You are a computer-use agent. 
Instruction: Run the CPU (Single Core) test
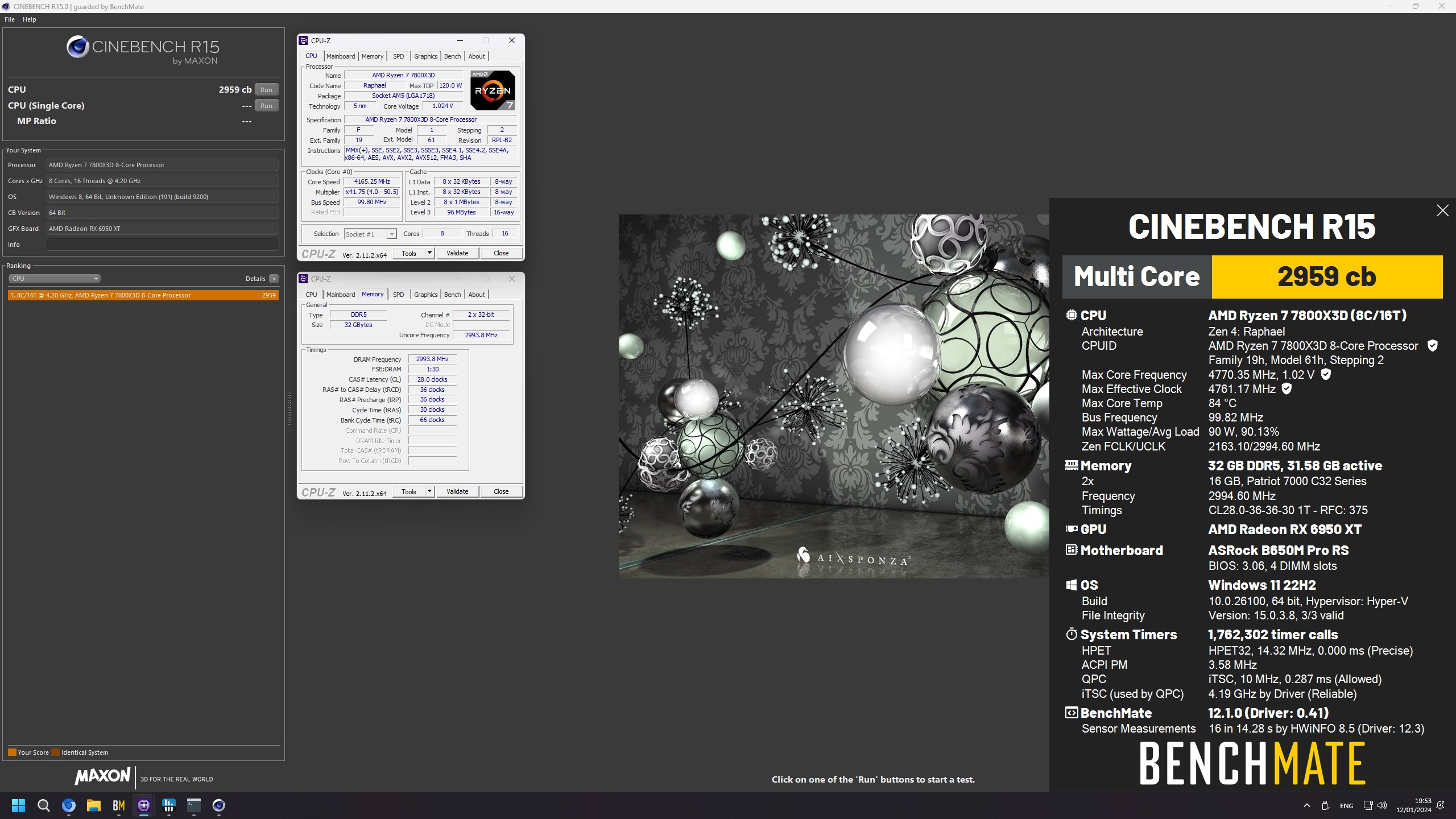coord(266,106)
